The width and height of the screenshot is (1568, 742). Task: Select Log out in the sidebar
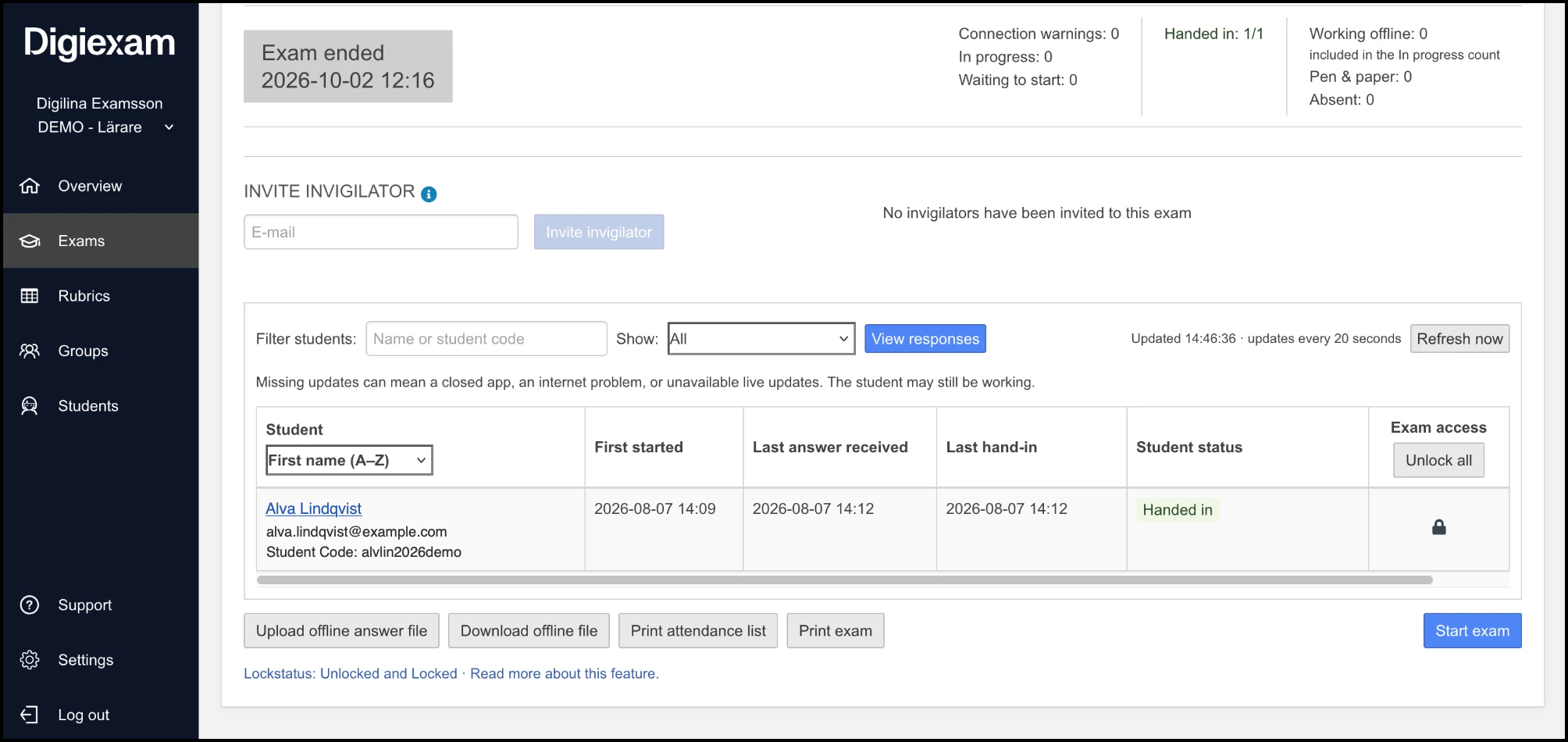(101, 715)
